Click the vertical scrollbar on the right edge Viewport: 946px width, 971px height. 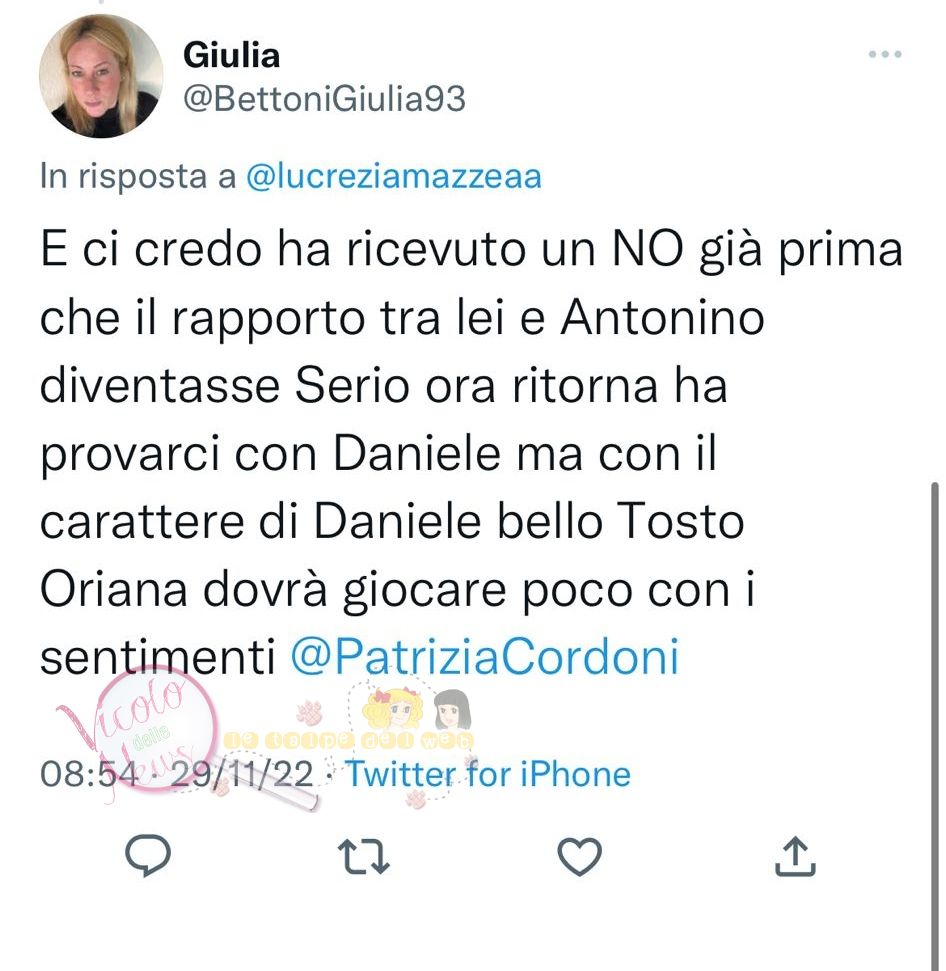[x=935, y=726]
